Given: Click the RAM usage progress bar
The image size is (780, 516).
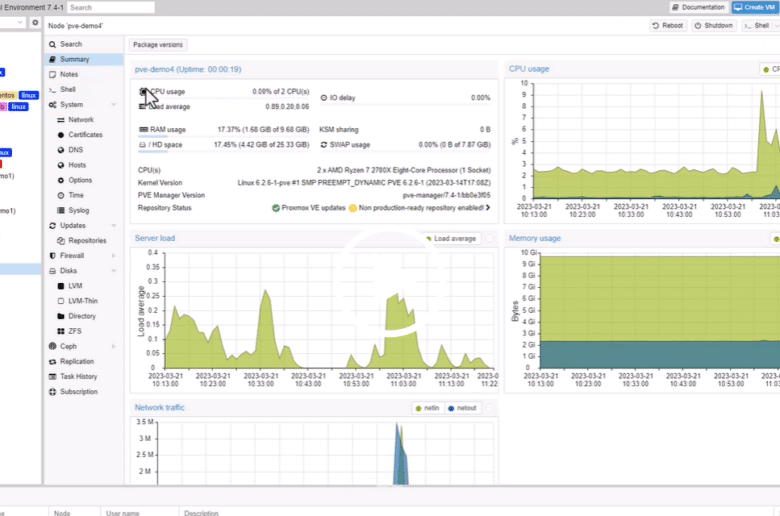Looking at the screenshot, I should tap(223, 136).
